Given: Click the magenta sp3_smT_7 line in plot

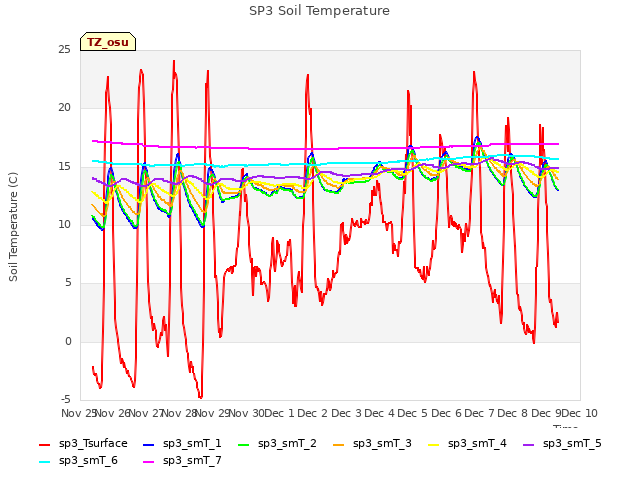Looking at the screenshot, I should pos(327,149).
